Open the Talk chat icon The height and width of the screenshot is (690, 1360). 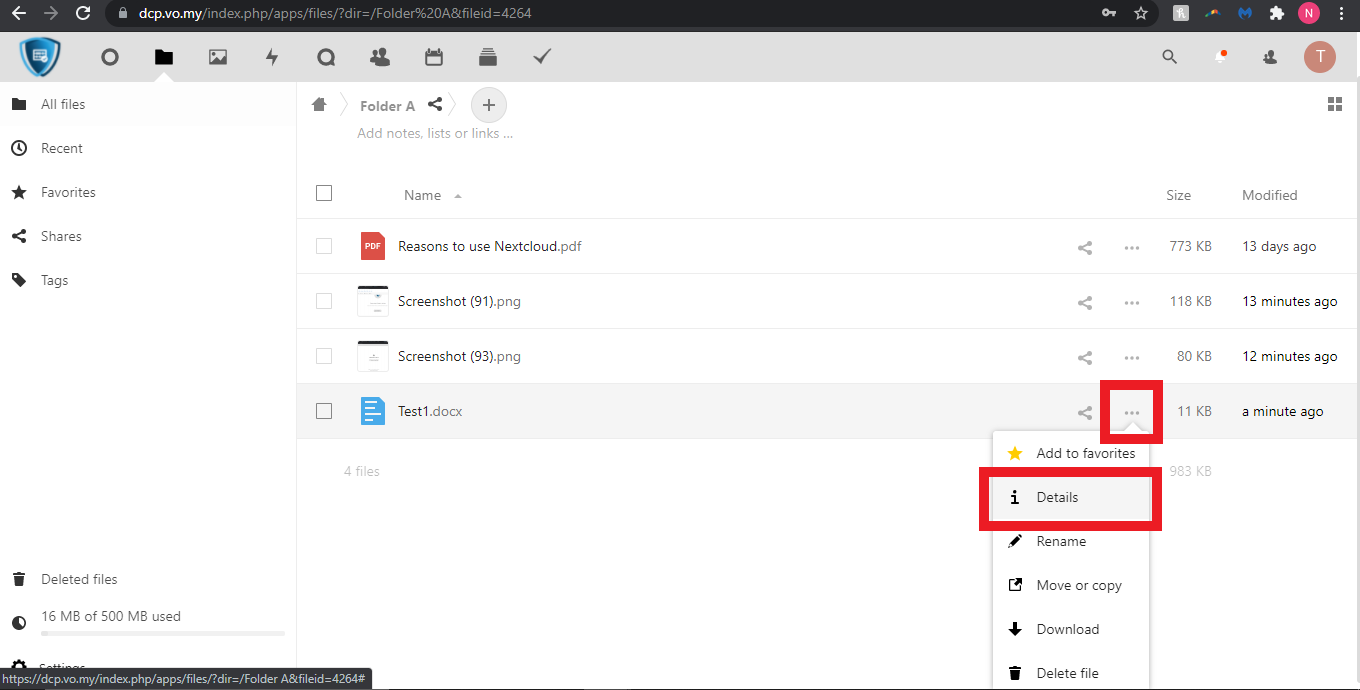click(326, 57)
